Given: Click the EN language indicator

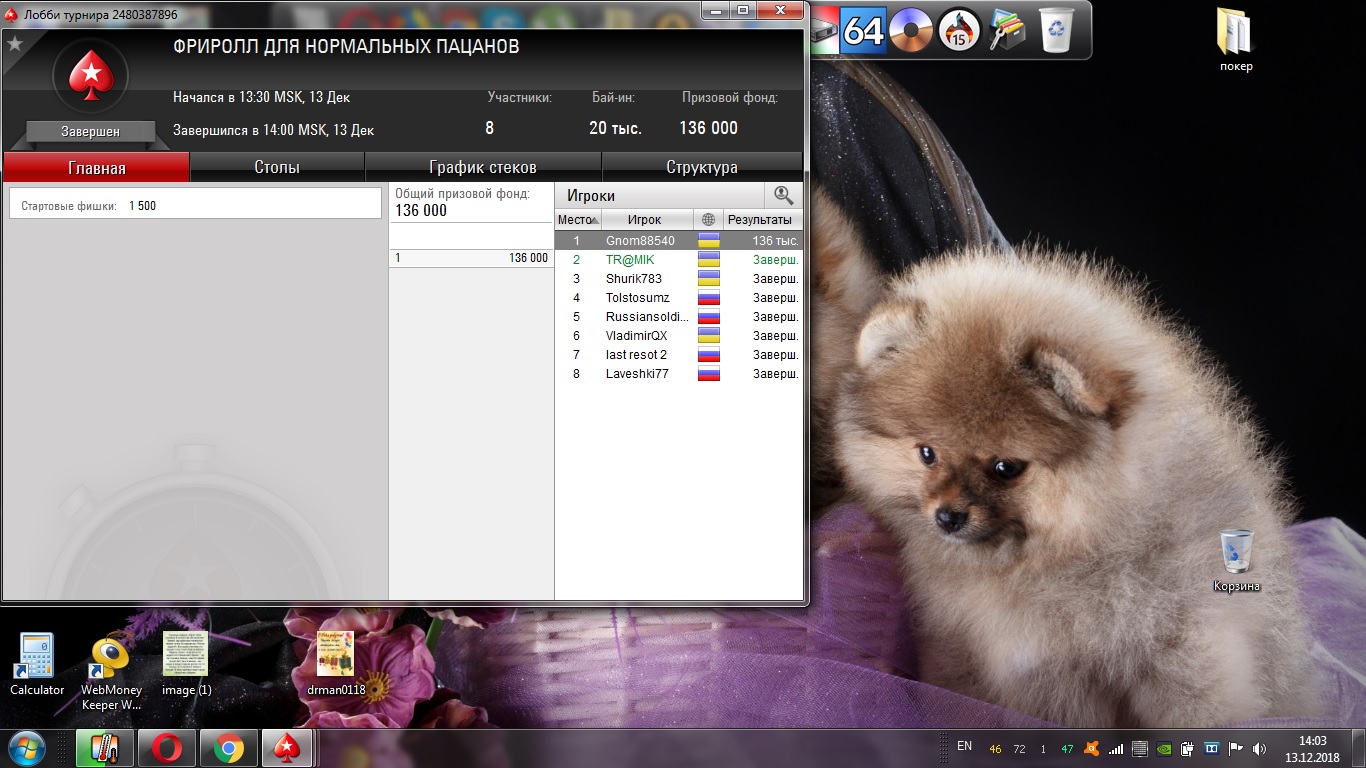Looking at the screenshot, I should coord(964,746).
